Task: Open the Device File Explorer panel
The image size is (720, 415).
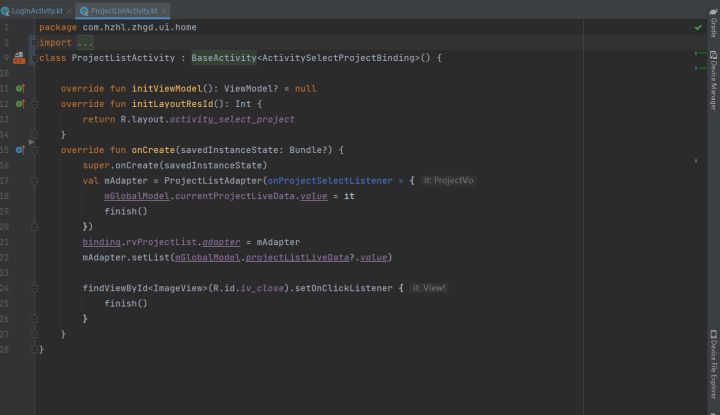Action: tap(713, 365)
